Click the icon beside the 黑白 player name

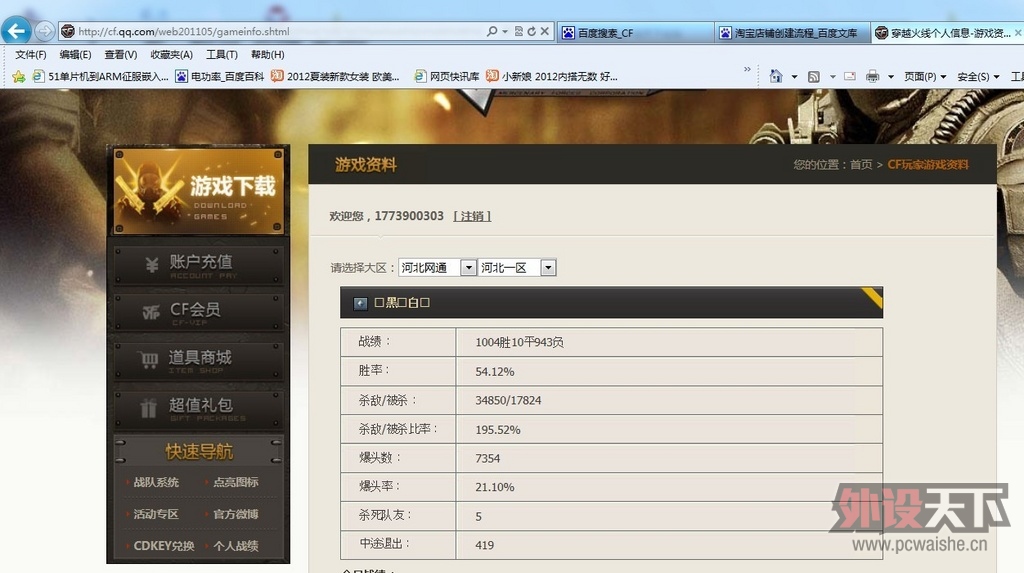[360, 303]
